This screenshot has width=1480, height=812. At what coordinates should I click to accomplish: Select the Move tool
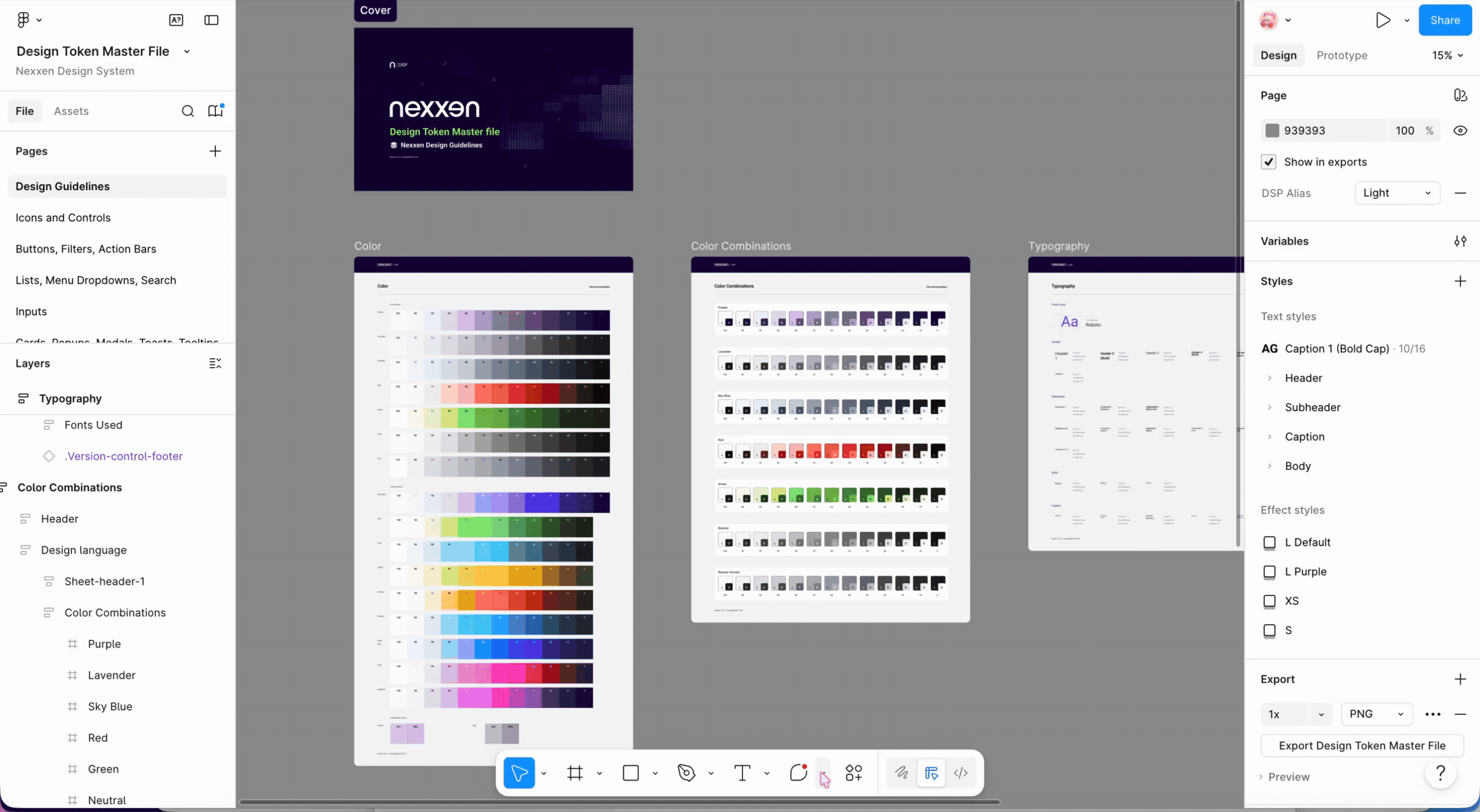click(519, 773)
